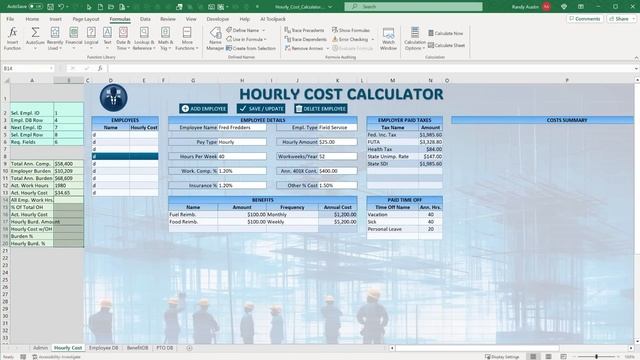Collapse the ribbon with the chevron
The image size is (640, 360).
(x=636, y=58)
